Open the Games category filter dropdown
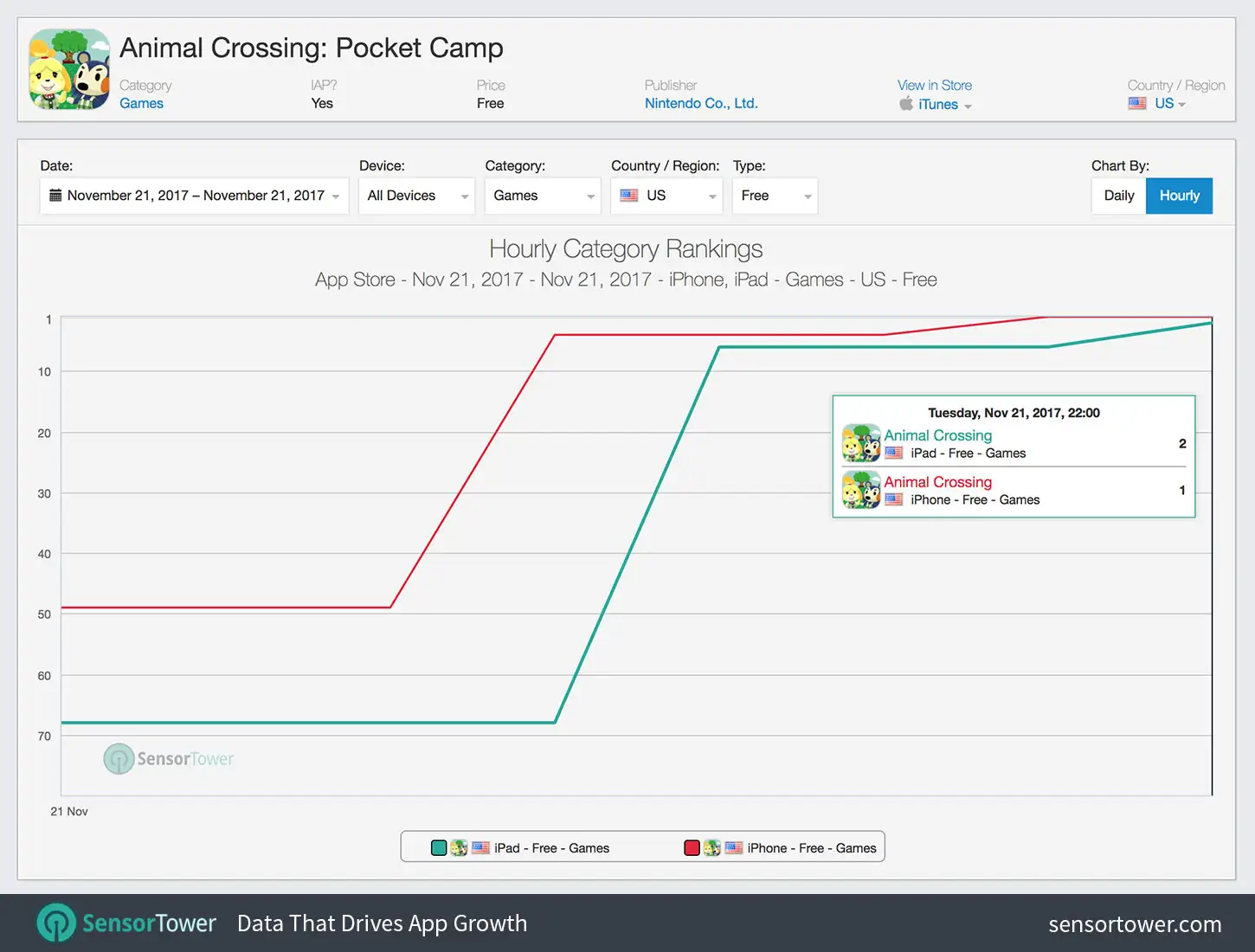Image resolution: width=1255 pixels, height=952 pixels. click(x=543, y=196)
